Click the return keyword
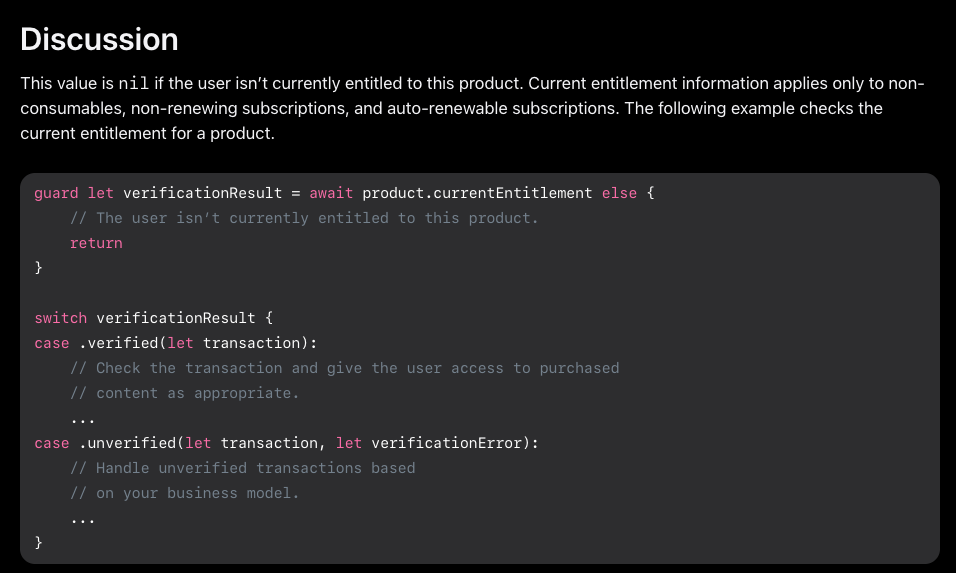The image size is (956, 573). 96,243
